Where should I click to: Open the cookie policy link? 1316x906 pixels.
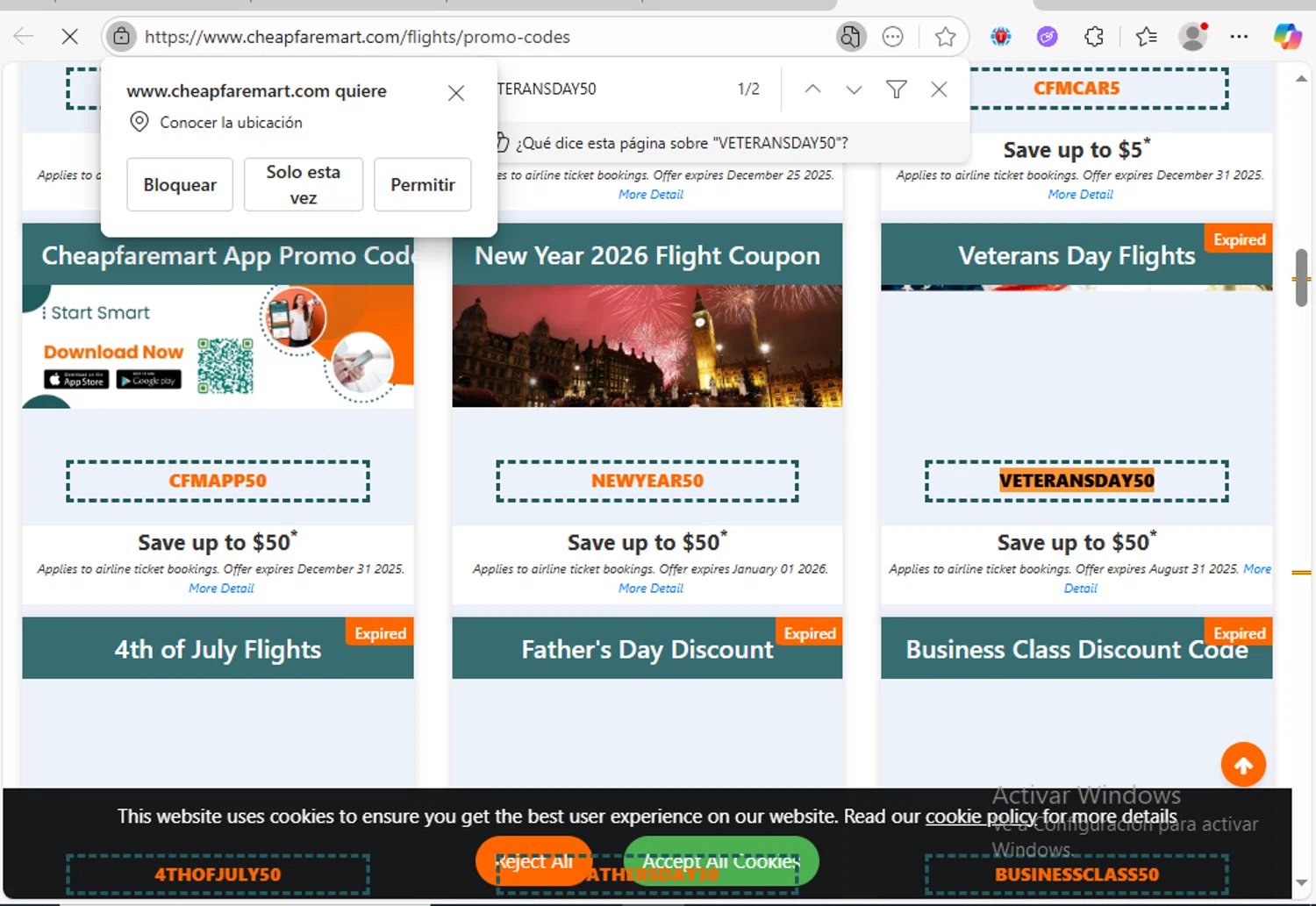point(981,817)
